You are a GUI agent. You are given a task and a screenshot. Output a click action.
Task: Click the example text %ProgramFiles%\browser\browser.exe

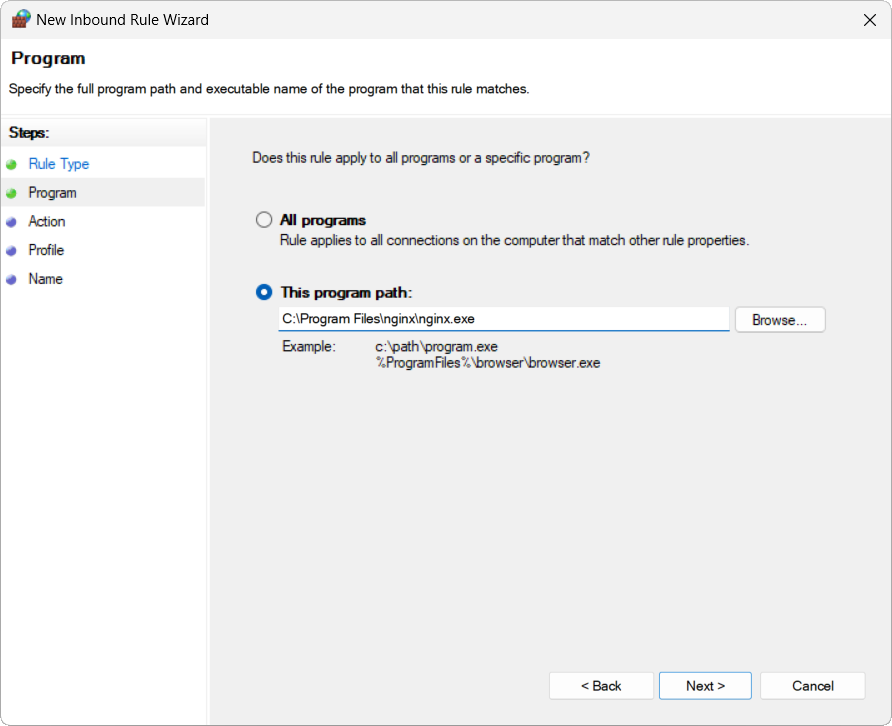488,363
